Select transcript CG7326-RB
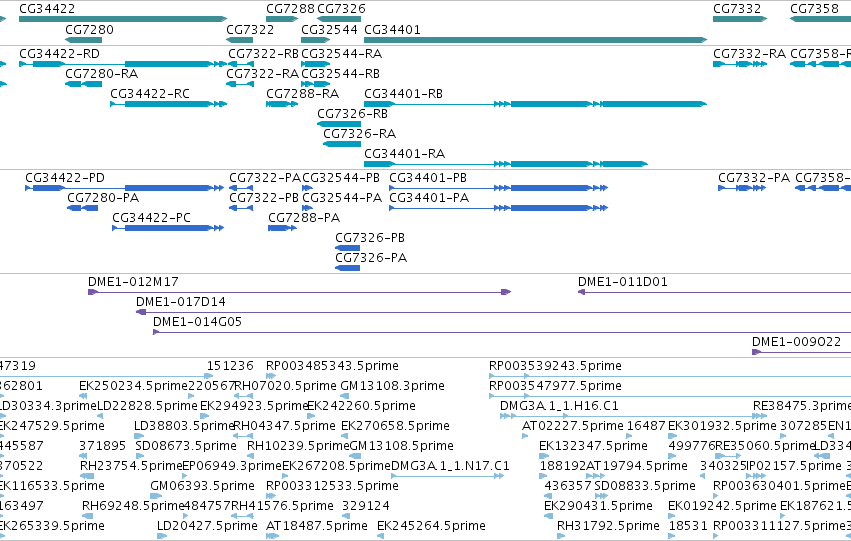851x541 pixels. click(x=339, y=124)
